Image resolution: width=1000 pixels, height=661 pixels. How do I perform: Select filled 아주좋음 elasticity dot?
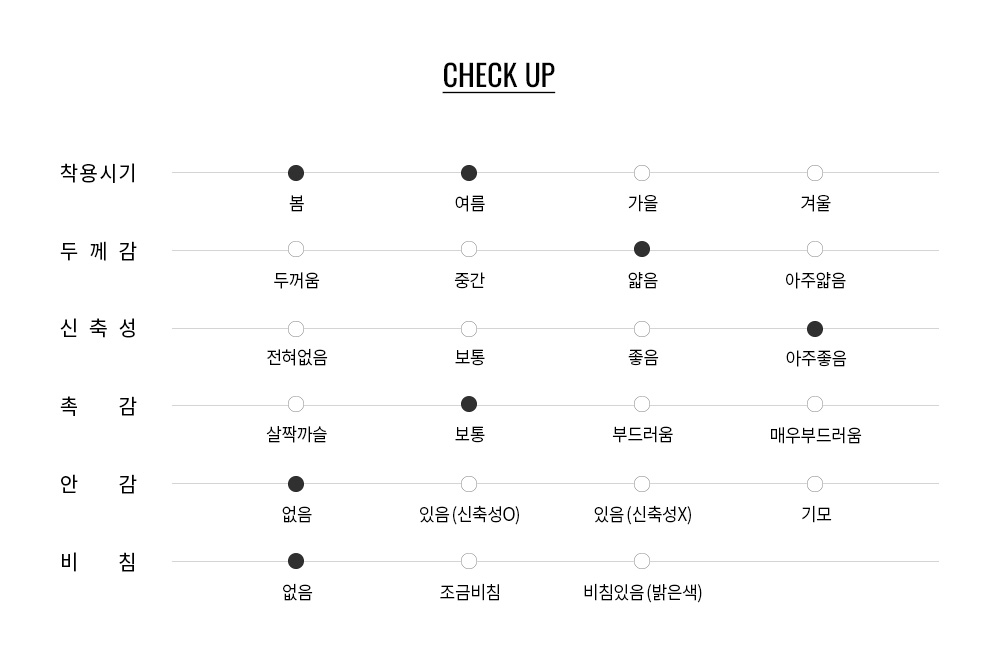coord(814,329)
